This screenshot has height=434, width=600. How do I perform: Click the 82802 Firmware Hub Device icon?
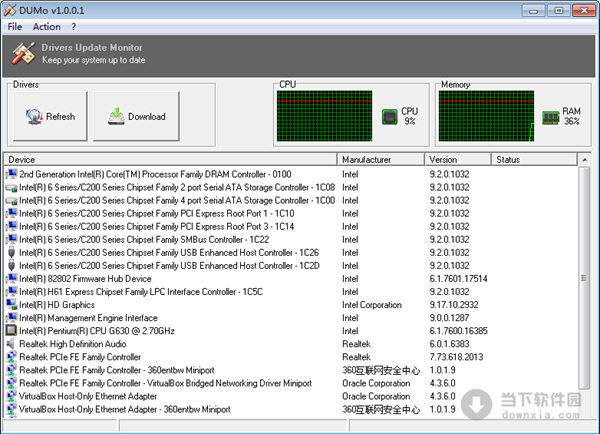click(12, 278)
